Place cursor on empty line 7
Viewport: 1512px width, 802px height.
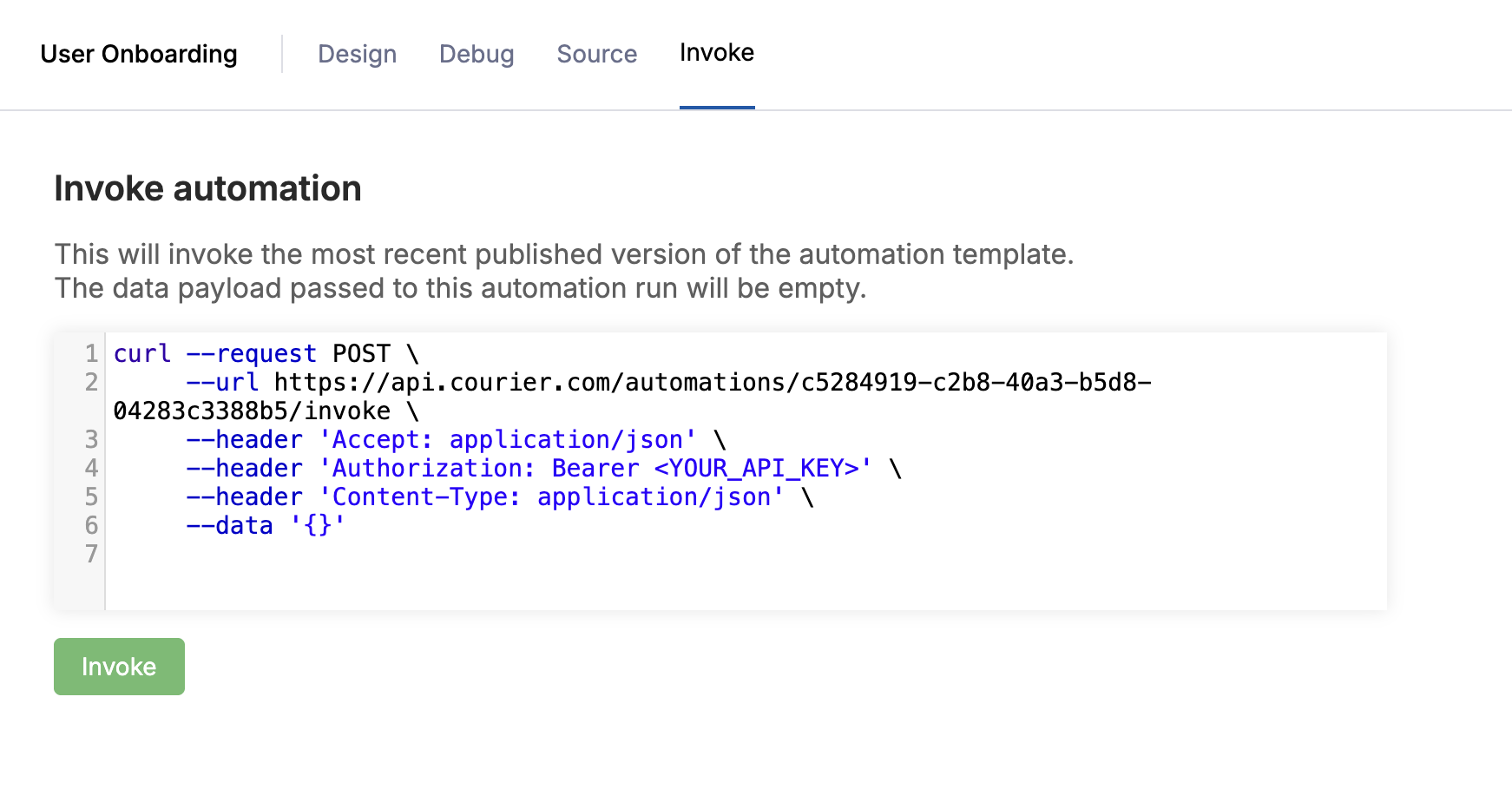[260, 554]
